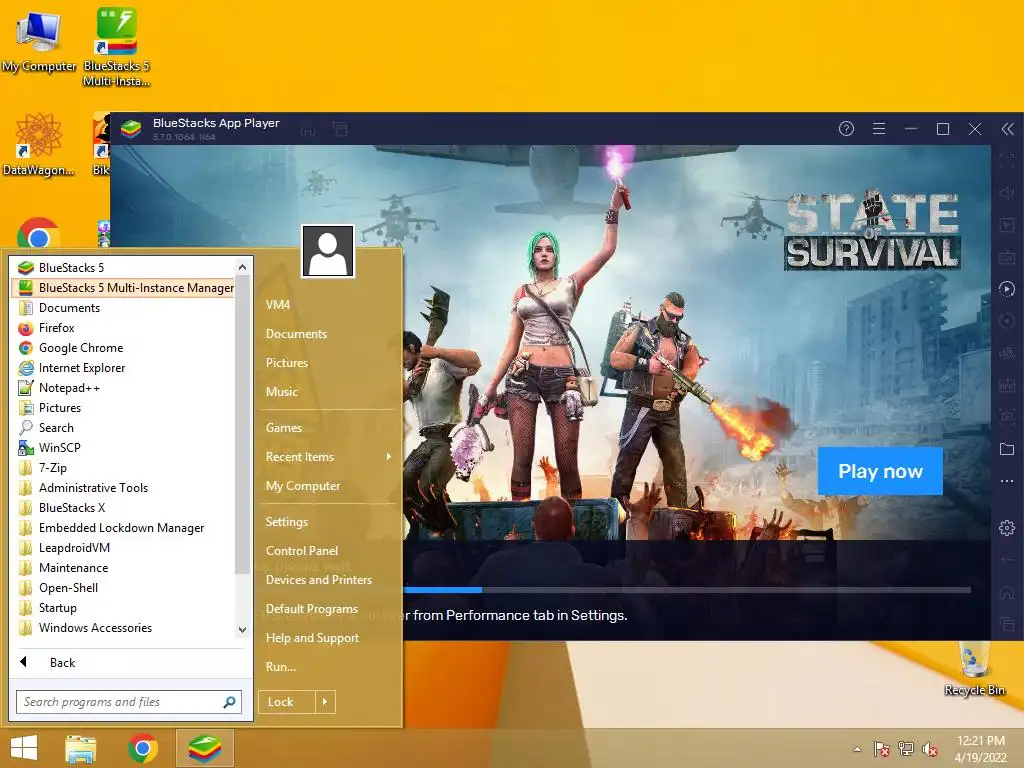Click Back in the start menu

[x=129, y=662]
